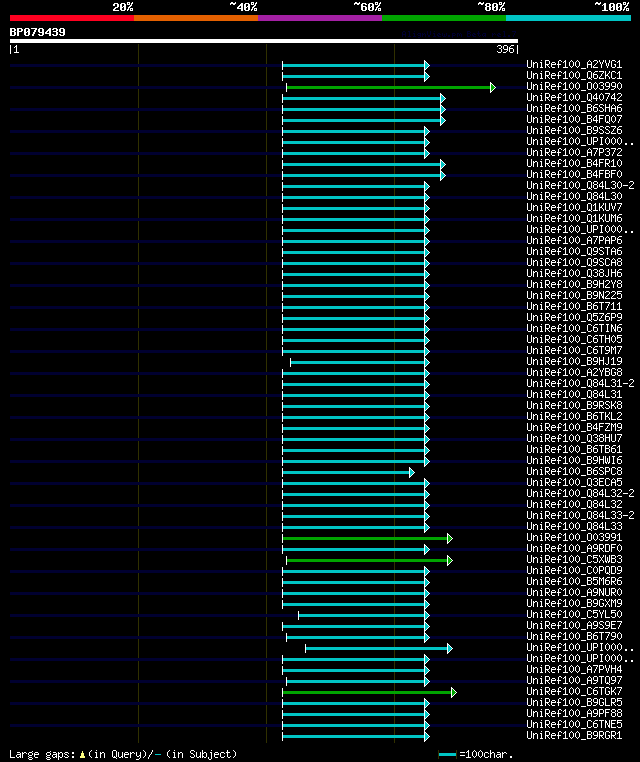Image resolution: width=640 pixels, height=762 pixels.
Task: Click the white query sequence bar
Action: (x=264, y=41)
